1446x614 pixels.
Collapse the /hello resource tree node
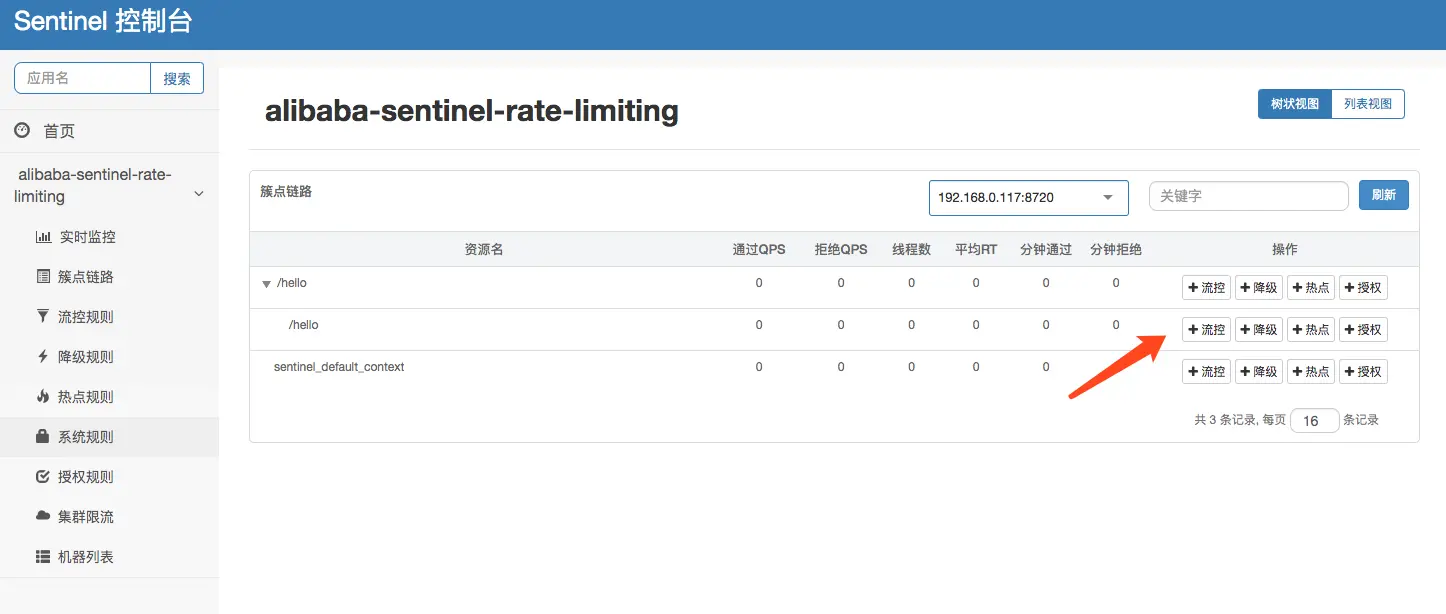click(266, 283)
